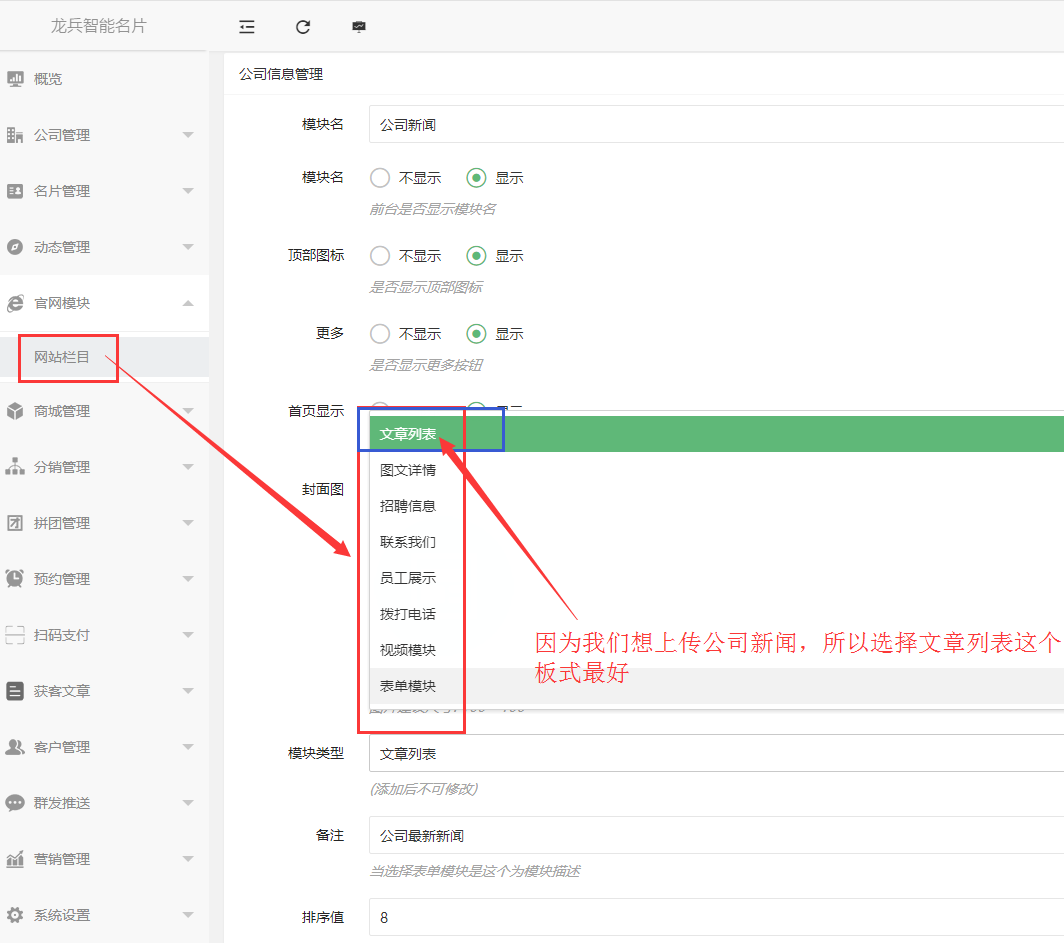Click the 群发推送 chat bubble icon
This screenshot has height=943, width=1064.
click(15, 803)
